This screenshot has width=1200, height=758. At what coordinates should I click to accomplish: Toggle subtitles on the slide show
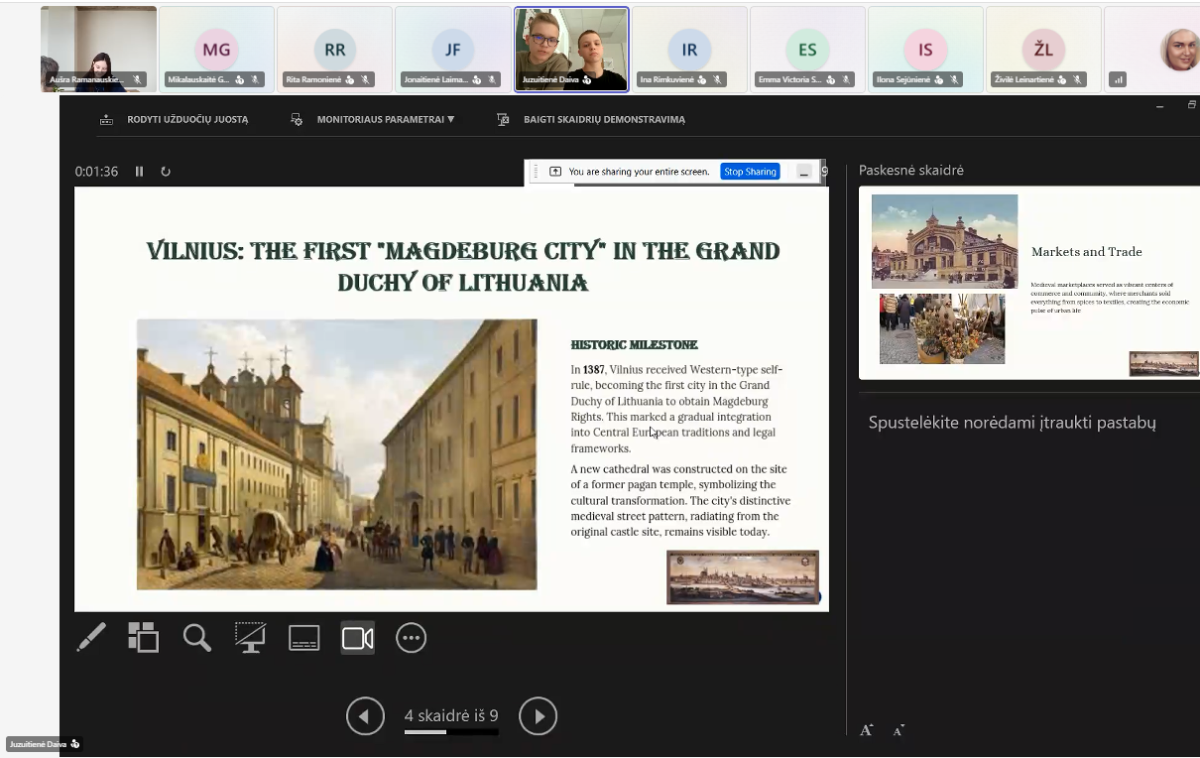click(x=304, y=637)
